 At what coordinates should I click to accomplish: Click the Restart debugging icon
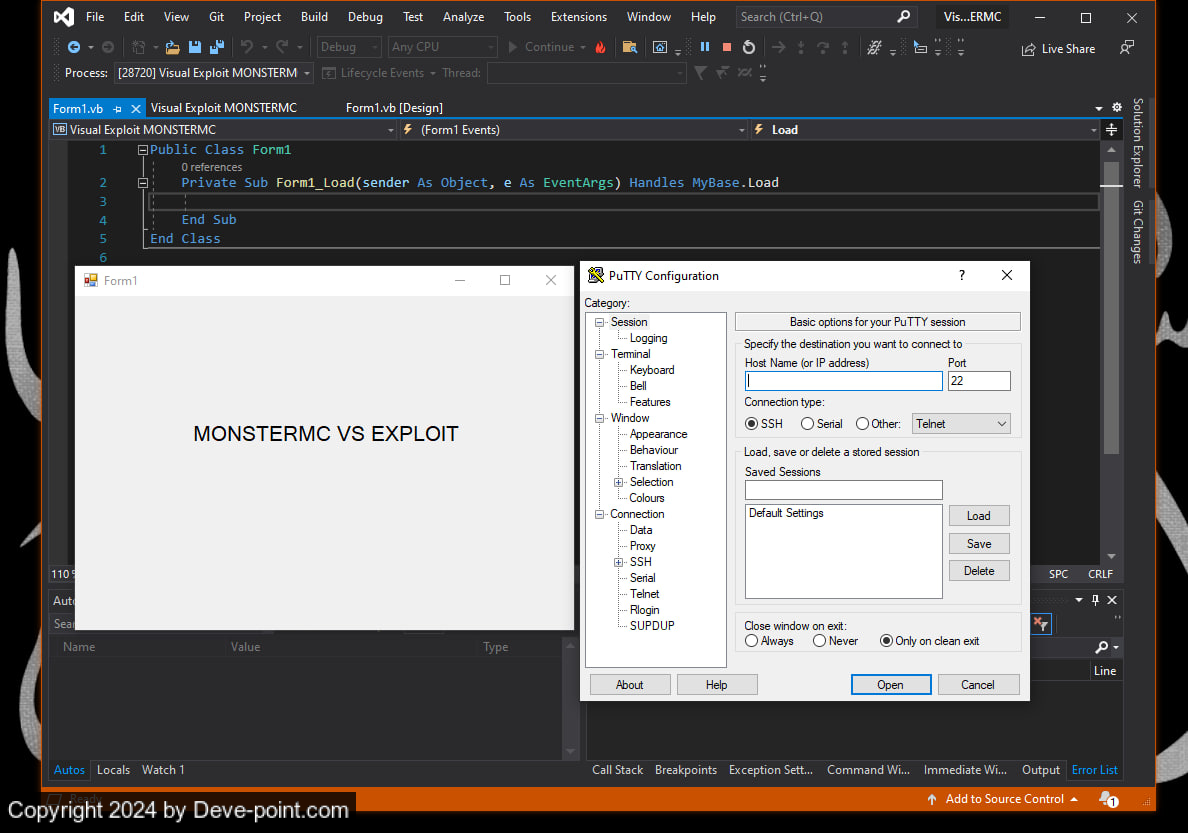(x=749, y=47)
